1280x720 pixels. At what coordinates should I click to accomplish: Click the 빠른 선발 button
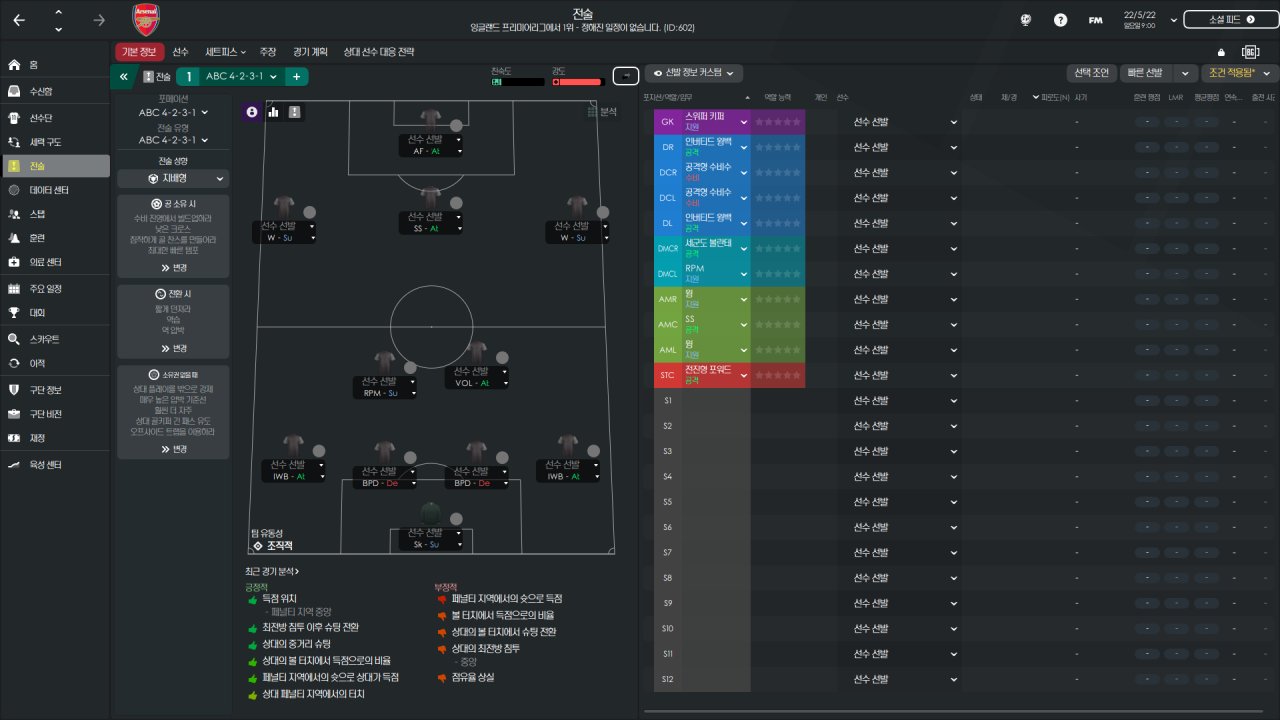coord(1146,73)
